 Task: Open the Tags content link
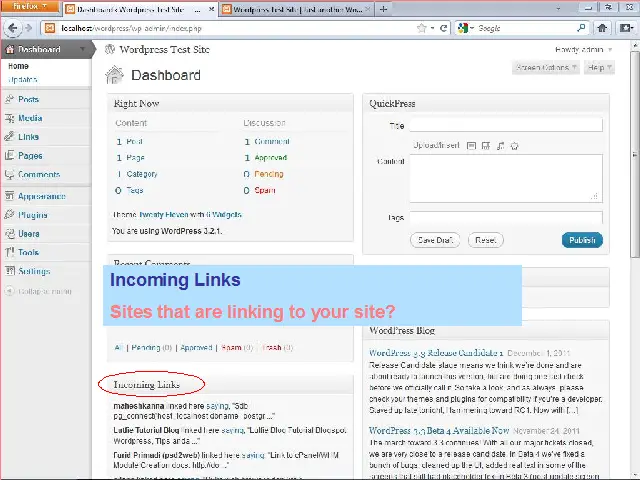click(x=135, y=190)
